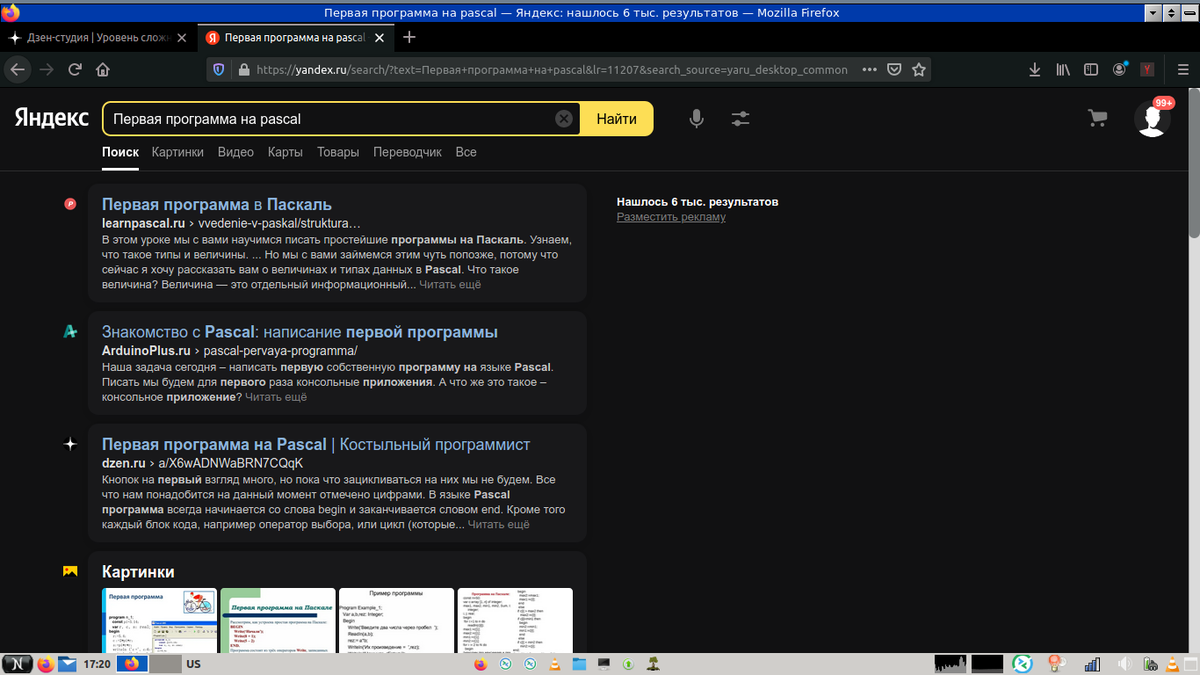Launch Firefox from the taskbar quick launcher
Screen dimensions: 1200x675
(x=46, y=664)
